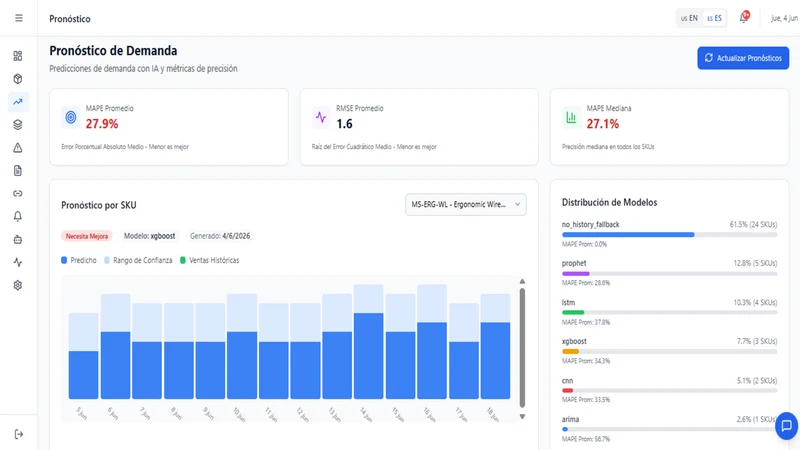Click the cnn model name
This screenshot has width=800, height=450.
(x=567, y=381)
